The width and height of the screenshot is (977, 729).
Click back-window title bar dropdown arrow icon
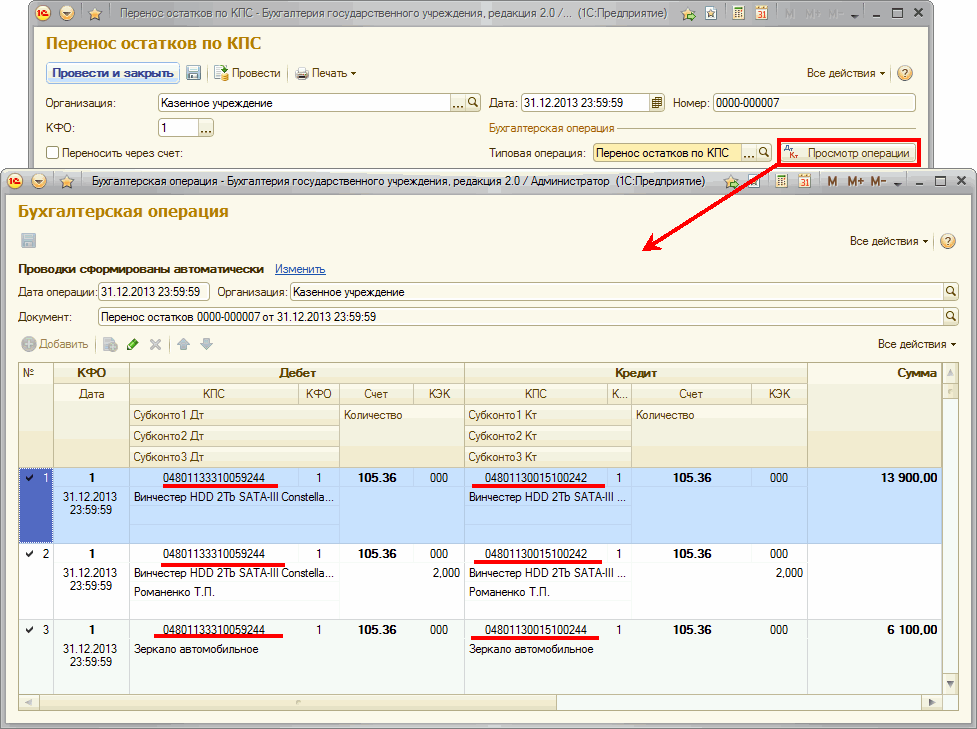click(67, 13)
